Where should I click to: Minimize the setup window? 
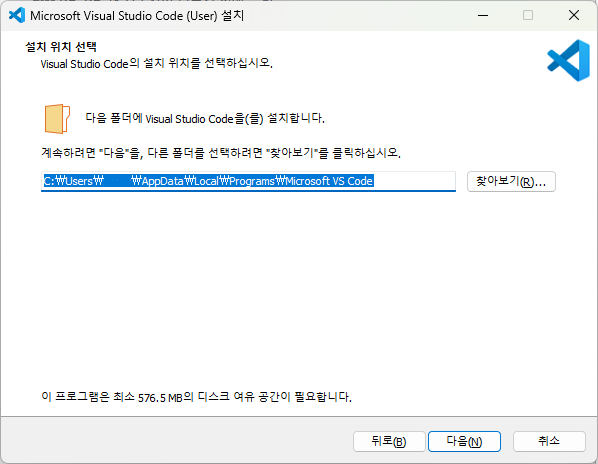coord(483,15)
